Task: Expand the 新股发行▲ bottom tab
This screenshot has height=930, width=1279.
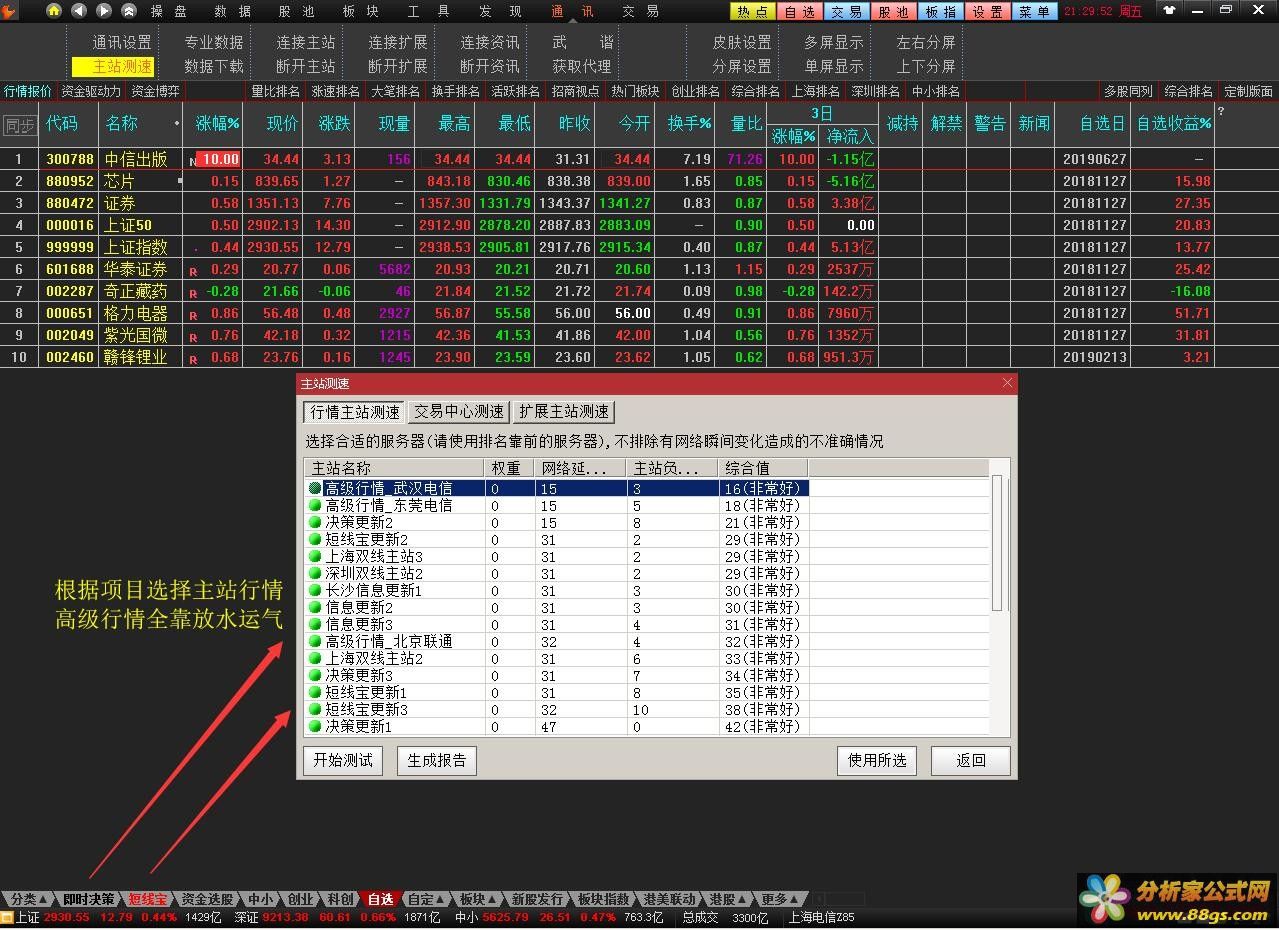Action: [537, 899]
